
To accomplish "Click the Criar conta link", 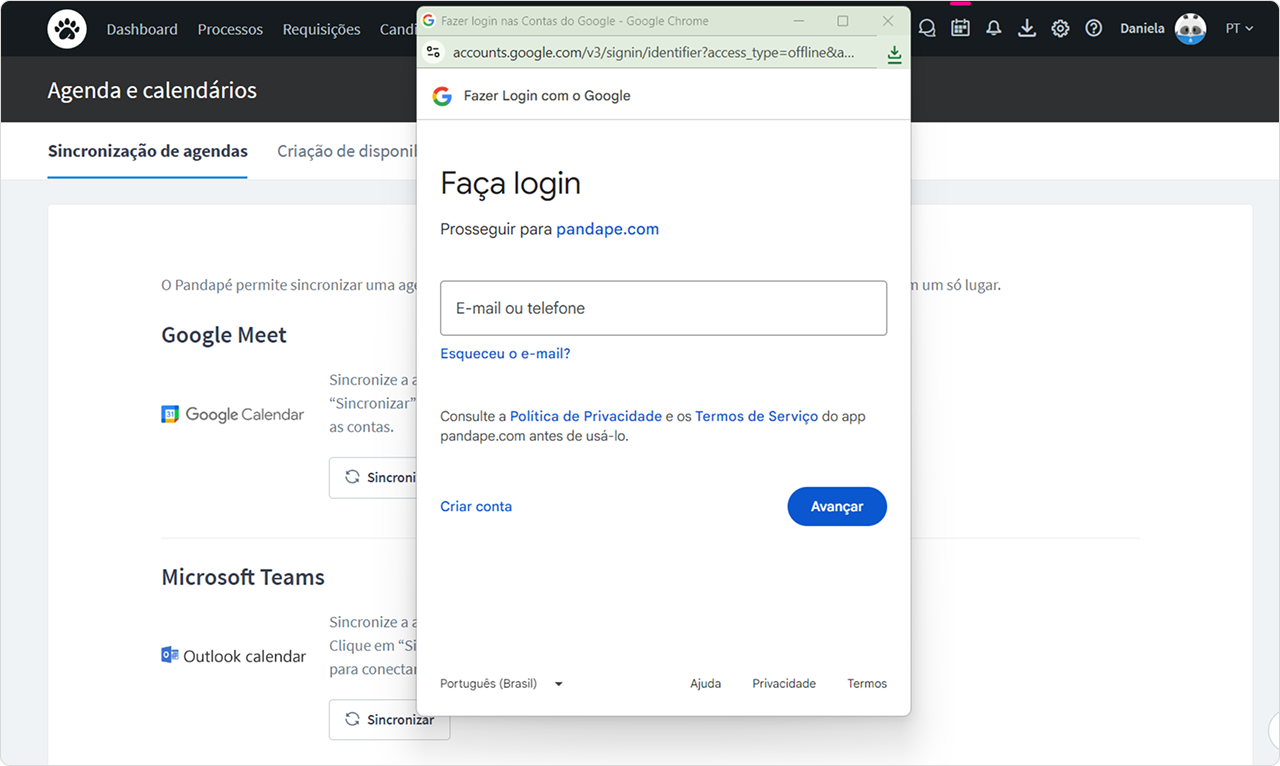I will tap(476, 506).
